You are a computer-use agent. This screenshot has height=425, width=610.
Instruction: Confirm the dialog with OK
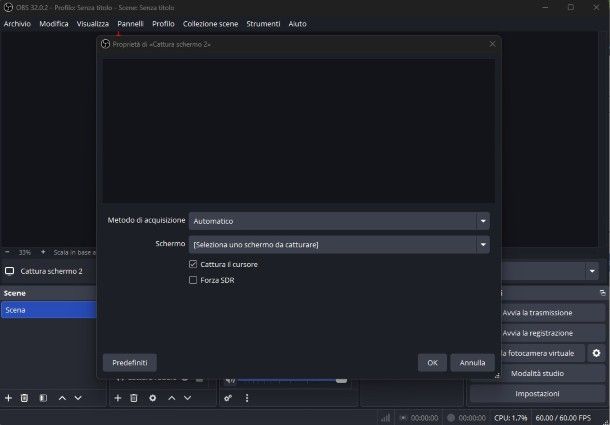[432, 363]
